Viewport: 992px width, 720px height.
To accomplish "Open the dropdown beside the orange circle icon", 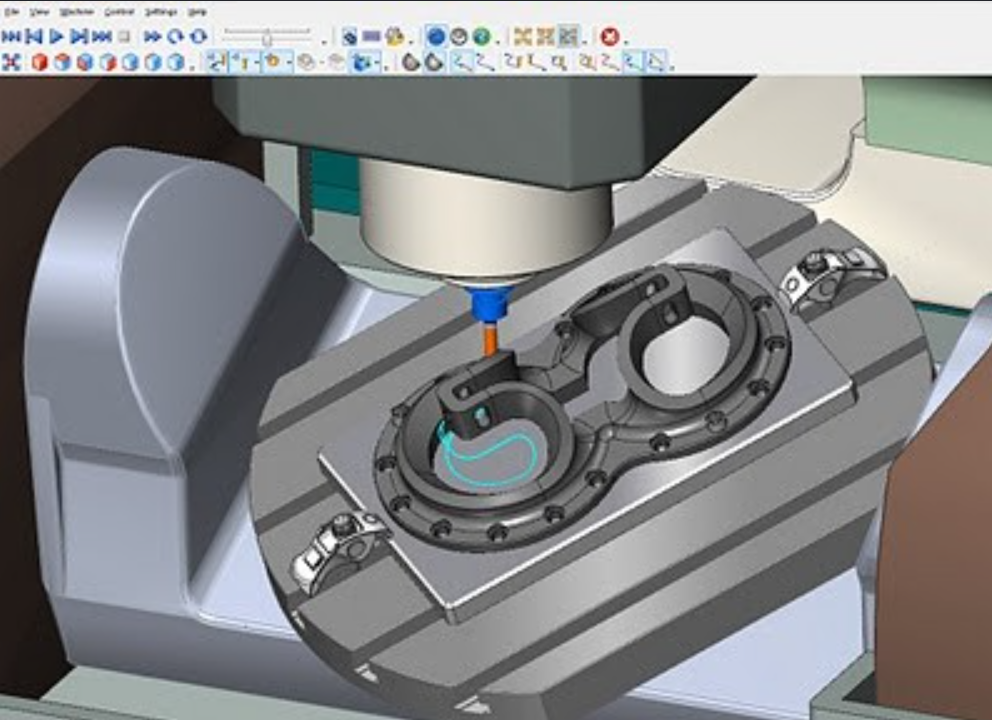I will point(290,62).
